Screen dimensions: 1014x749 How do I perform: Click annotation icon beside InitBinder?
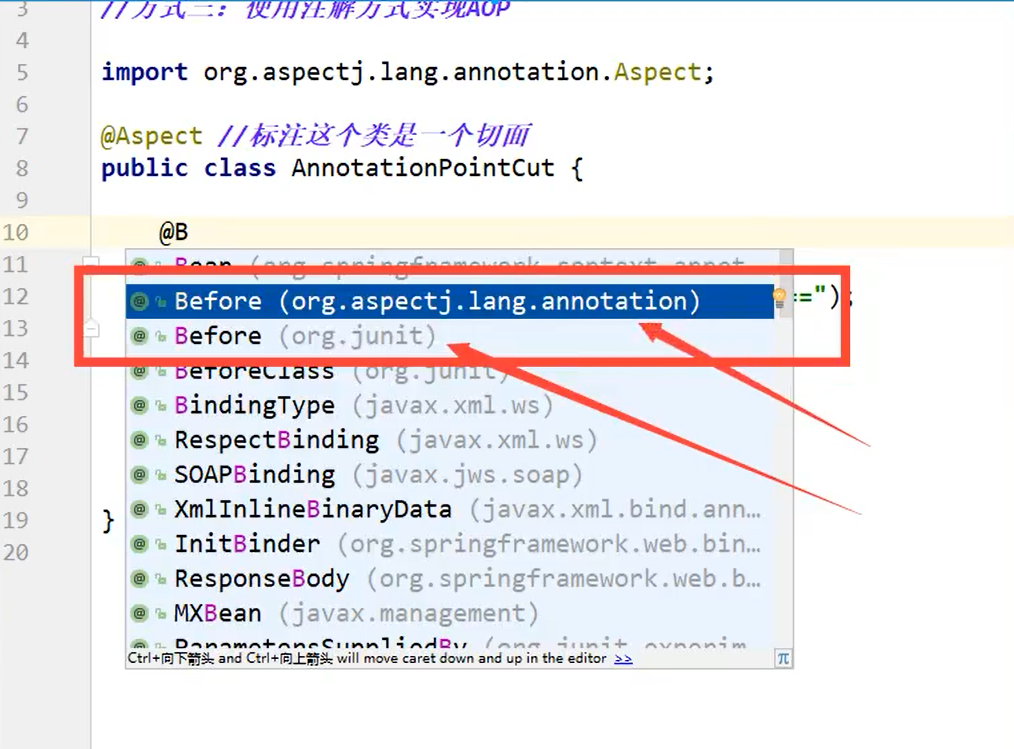140,544
